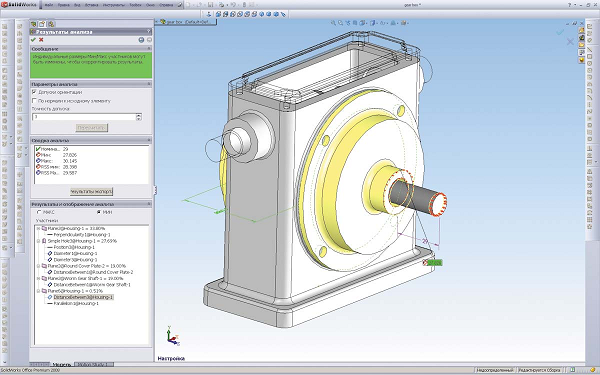Collapse the Simple Hole3@Housing-1 tree node
The height and width of the screenshot is (375, 600).
39,241
